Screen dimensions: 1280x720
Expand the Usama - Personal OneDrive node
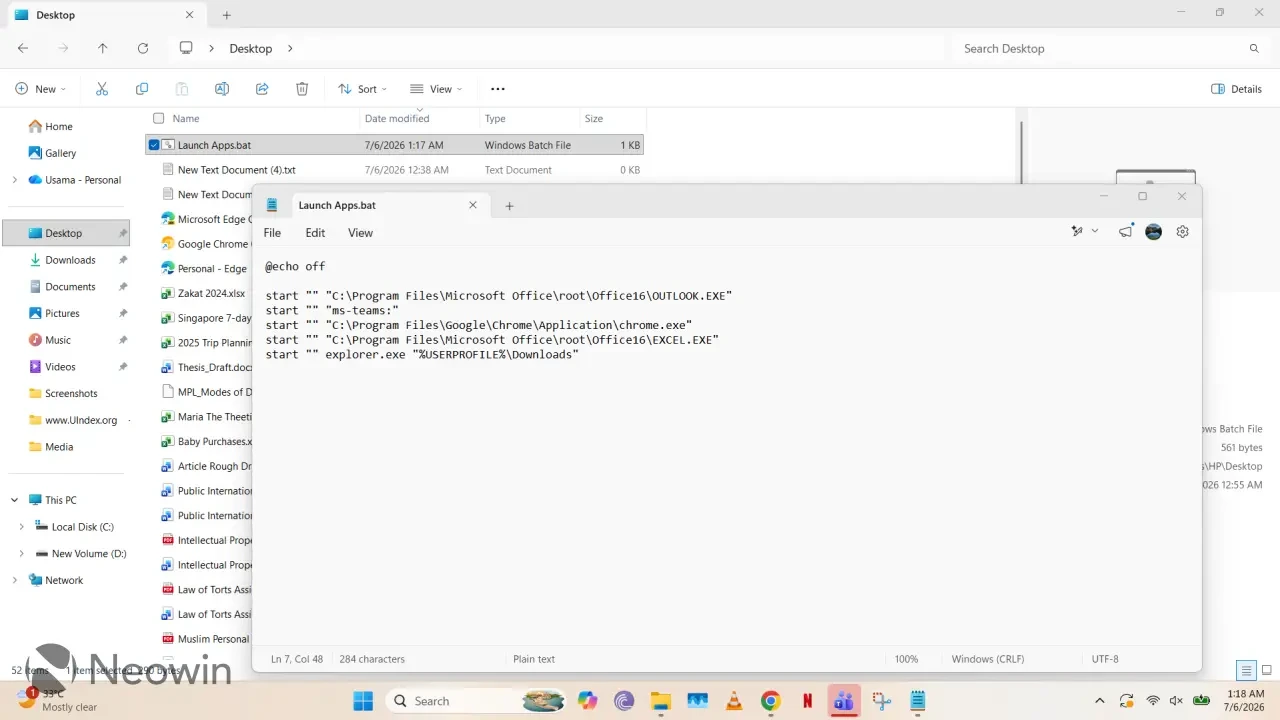[14, 180]
